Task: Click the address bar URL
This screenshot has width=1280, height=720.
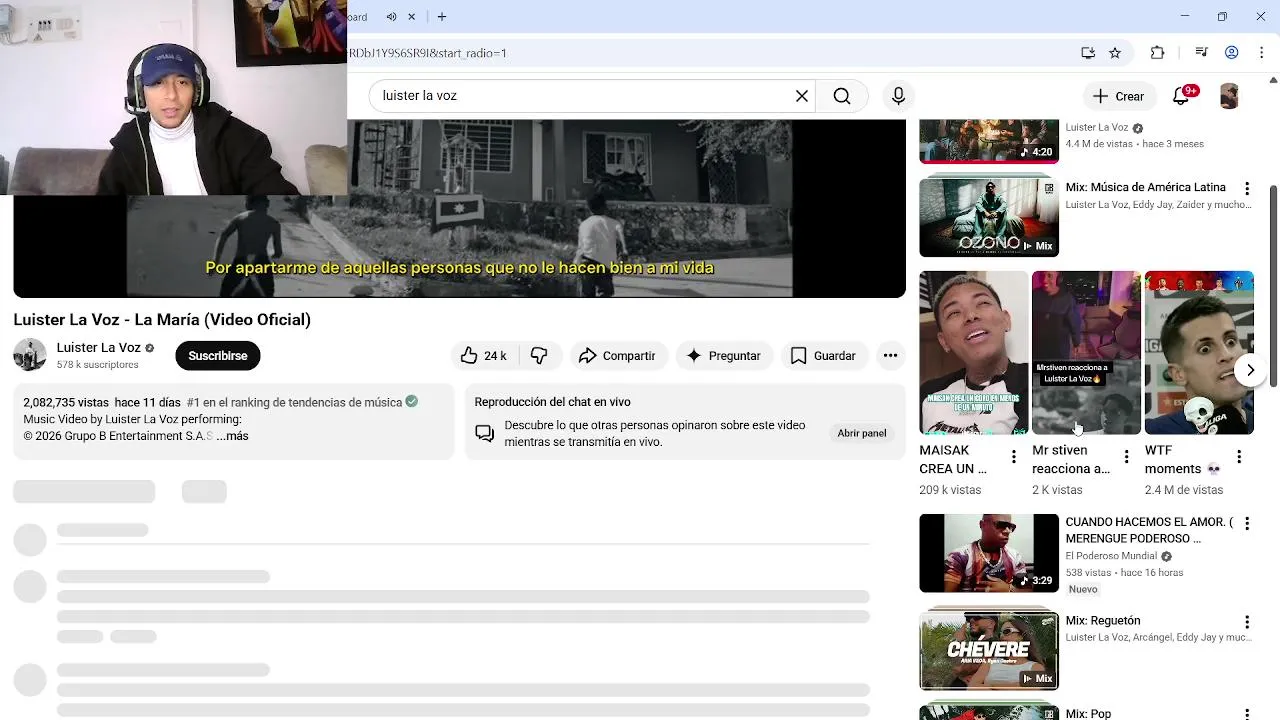Action: 427,53
